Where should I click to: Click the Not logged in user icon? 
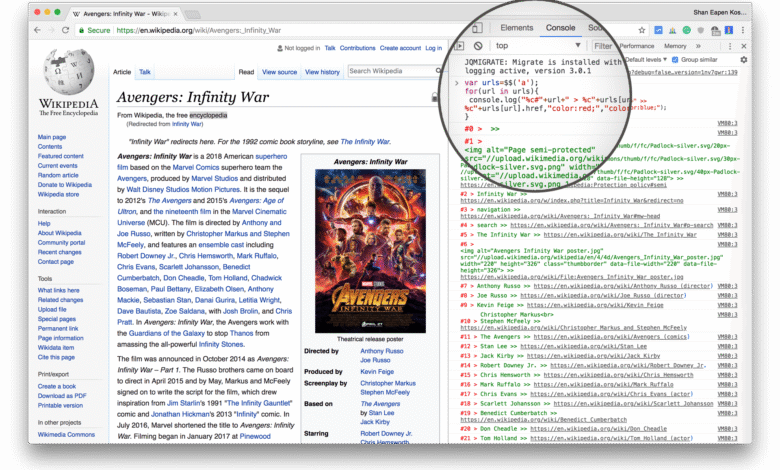[280, 48]
